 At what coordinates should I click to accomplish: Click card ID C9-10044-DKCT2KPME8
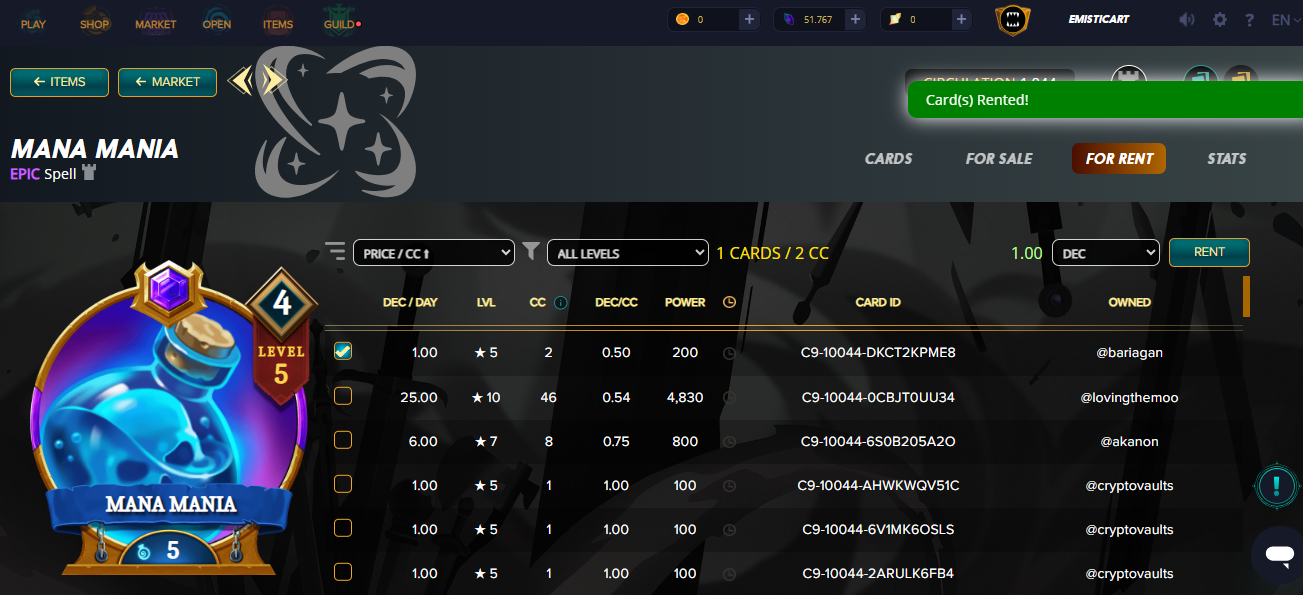pos(878,353)
